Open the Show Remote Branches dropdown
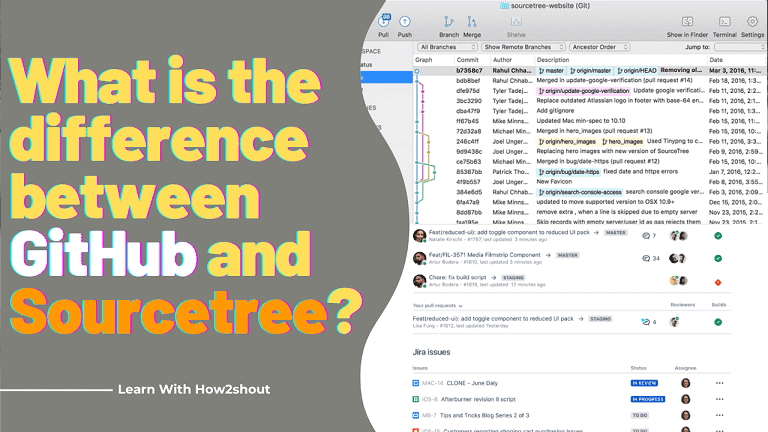Screen dimensions: 768x432 523,47
